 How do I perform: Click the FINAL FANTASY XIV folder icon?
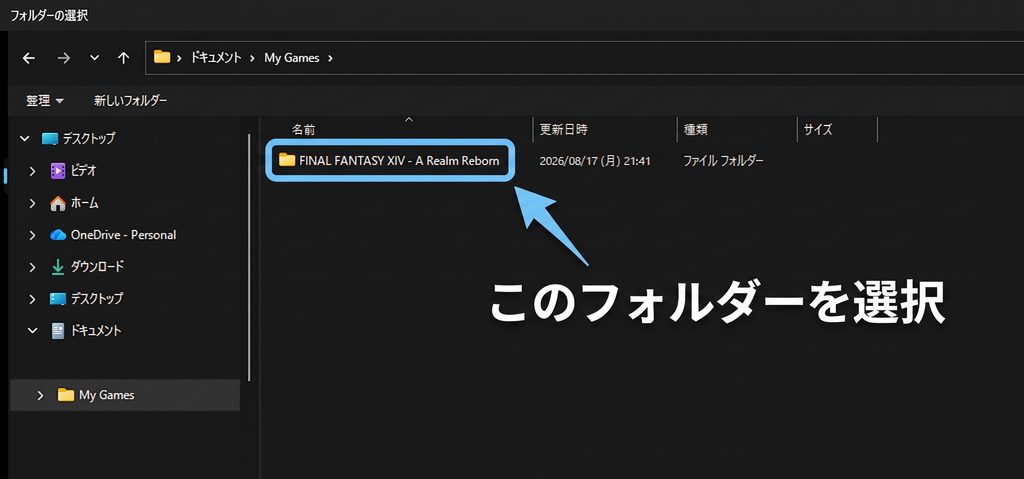pos(287,159)
